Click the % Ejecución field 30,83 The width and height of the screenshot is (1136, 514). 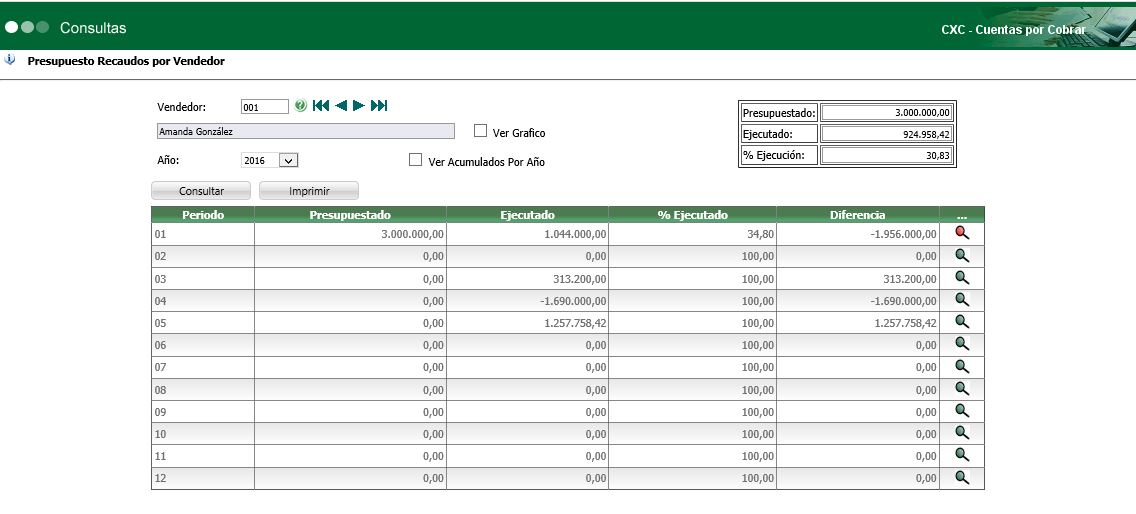click(888, 155)
